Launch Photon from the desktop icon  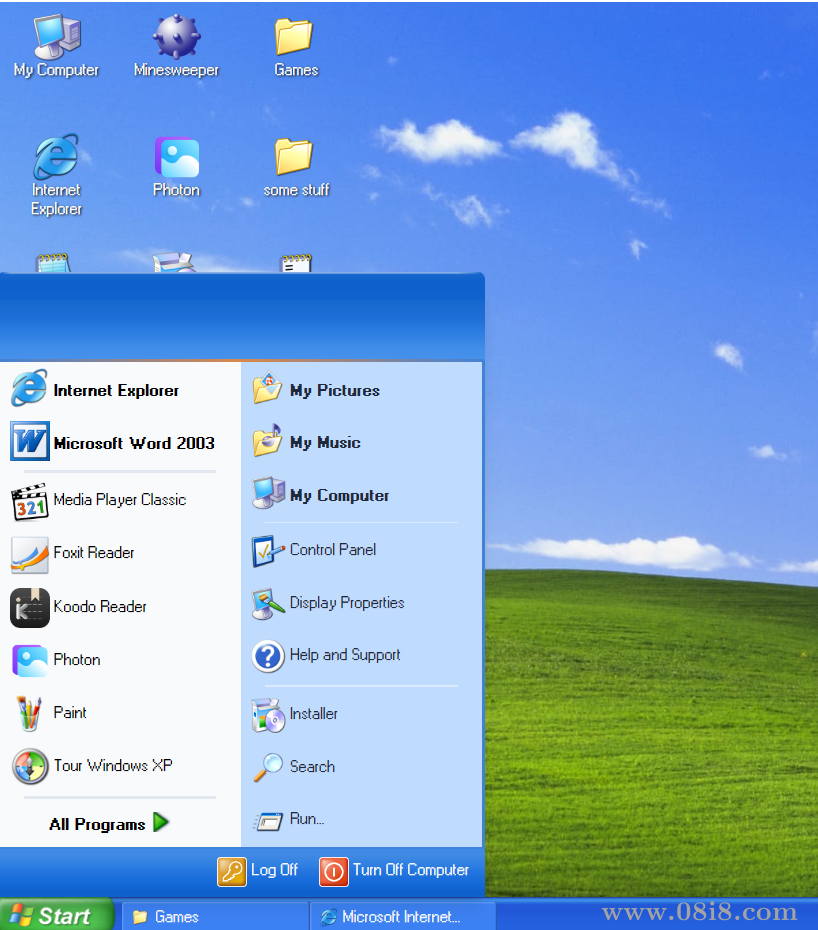pyautogui.click(x=176, y=158)
